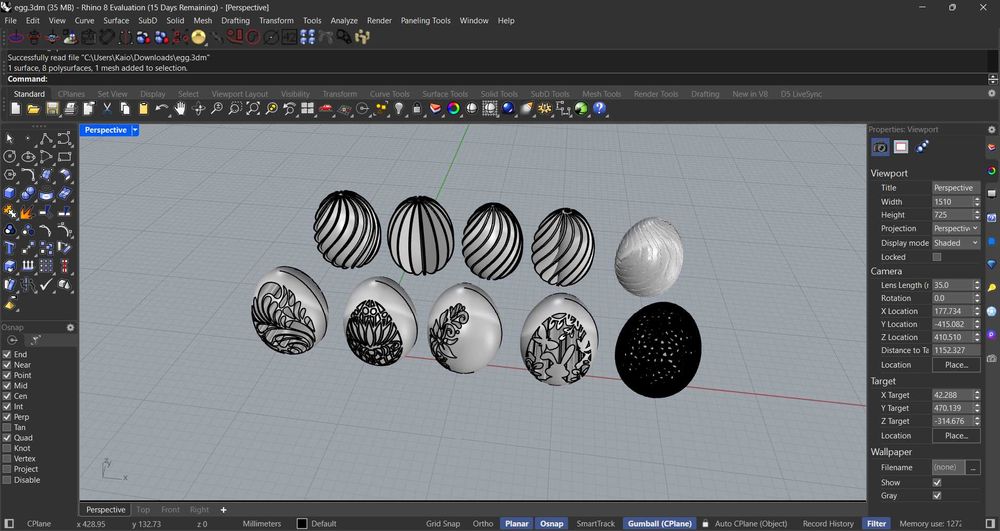The width and height of the screenshot is (1000, 531).
Task: Click the Z Target stepper arrows
Action: click(x=976, y=421)
